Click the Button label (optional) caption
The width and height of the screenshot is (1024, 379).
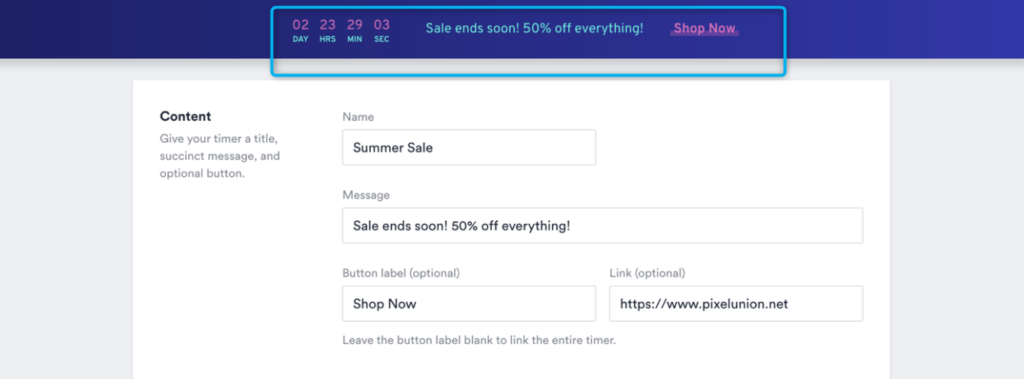pos(401,273)
